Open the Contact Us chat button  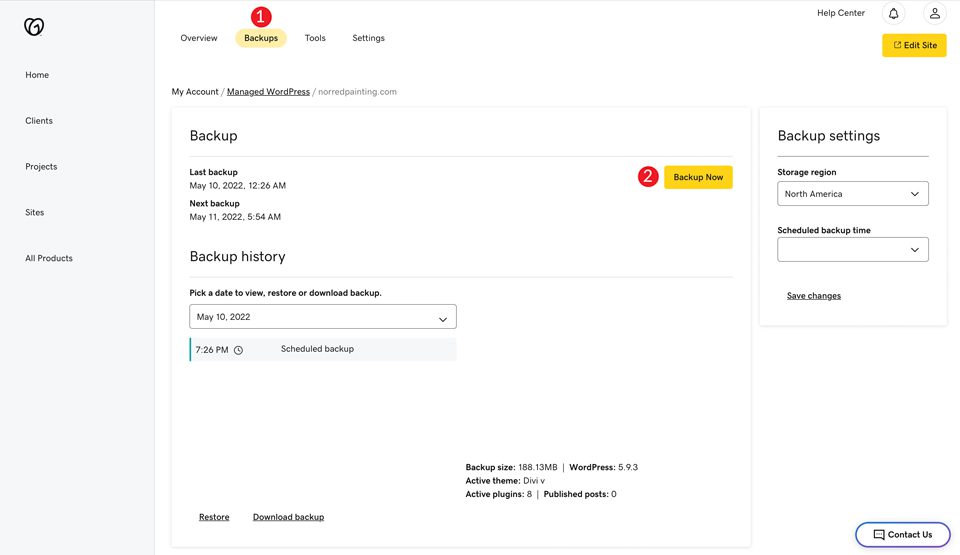pos(902,534)
